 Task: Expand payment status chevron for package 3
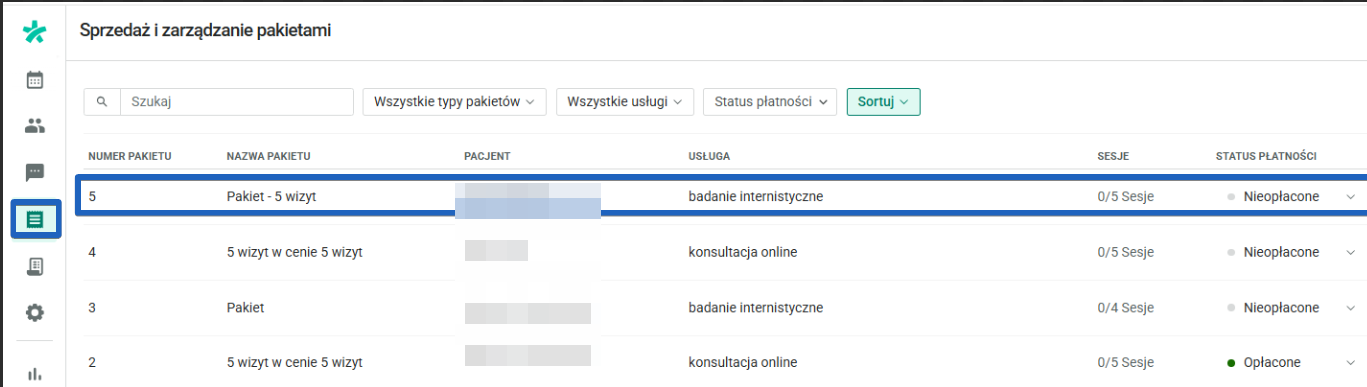(x=1351, y=308)
